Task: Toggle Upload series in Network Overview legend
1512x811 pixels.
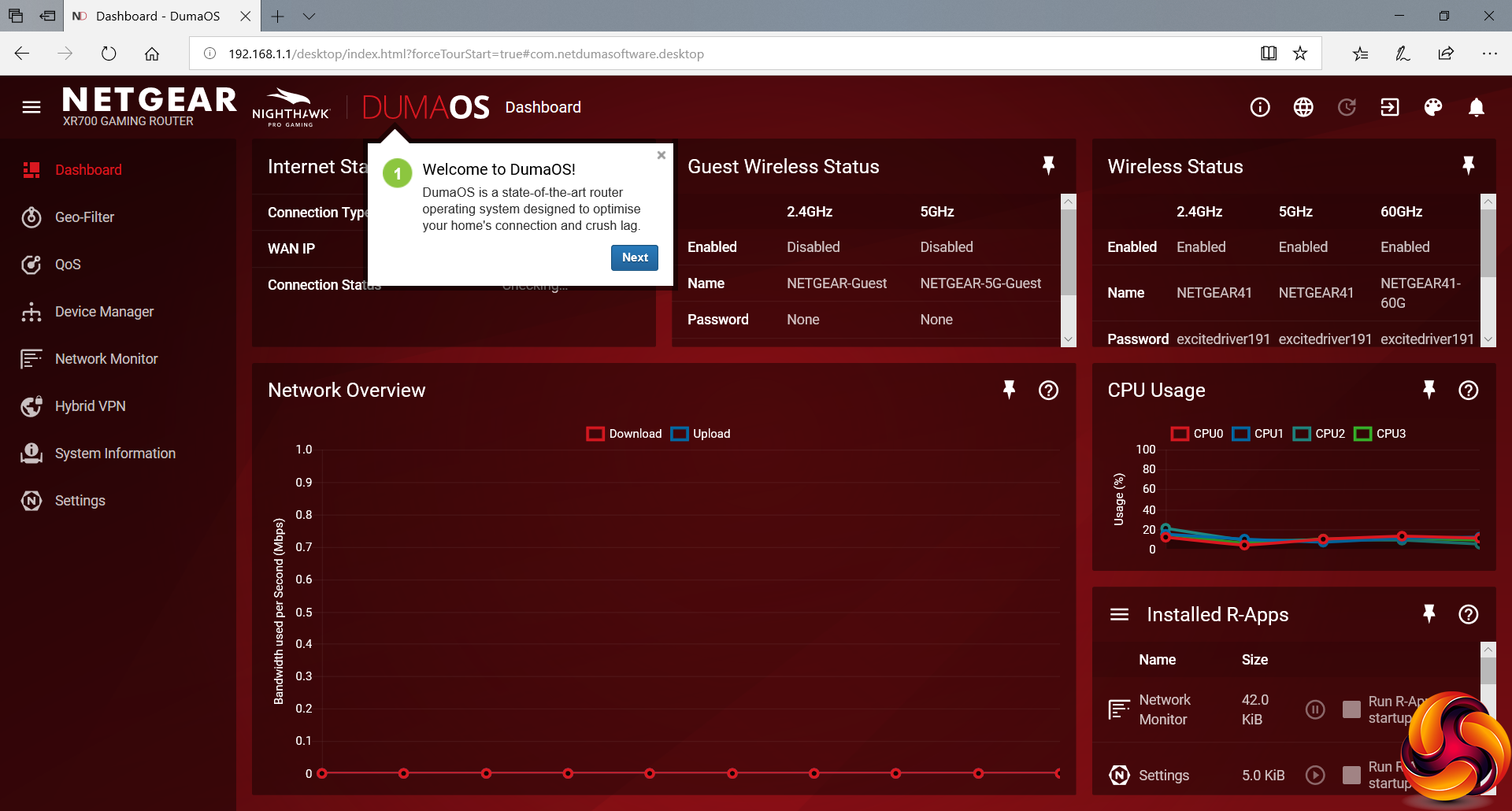Action: click(x=700, y=434)
